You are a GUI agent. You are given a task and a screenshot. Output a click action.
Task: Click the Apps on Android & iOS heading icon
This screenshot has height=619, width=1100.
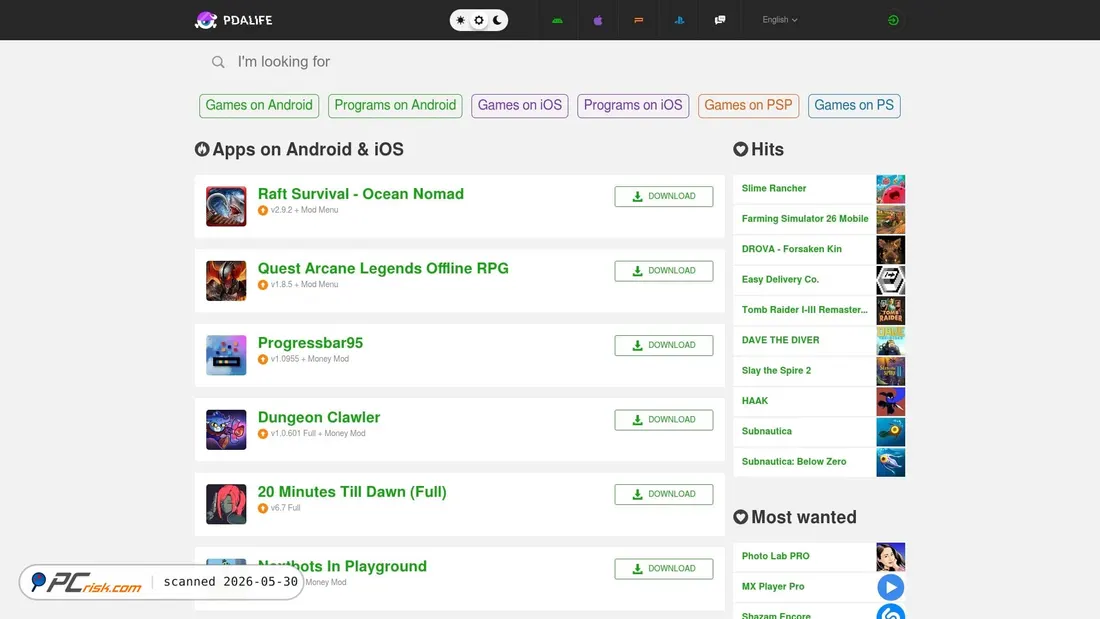[x=202, y=149]
